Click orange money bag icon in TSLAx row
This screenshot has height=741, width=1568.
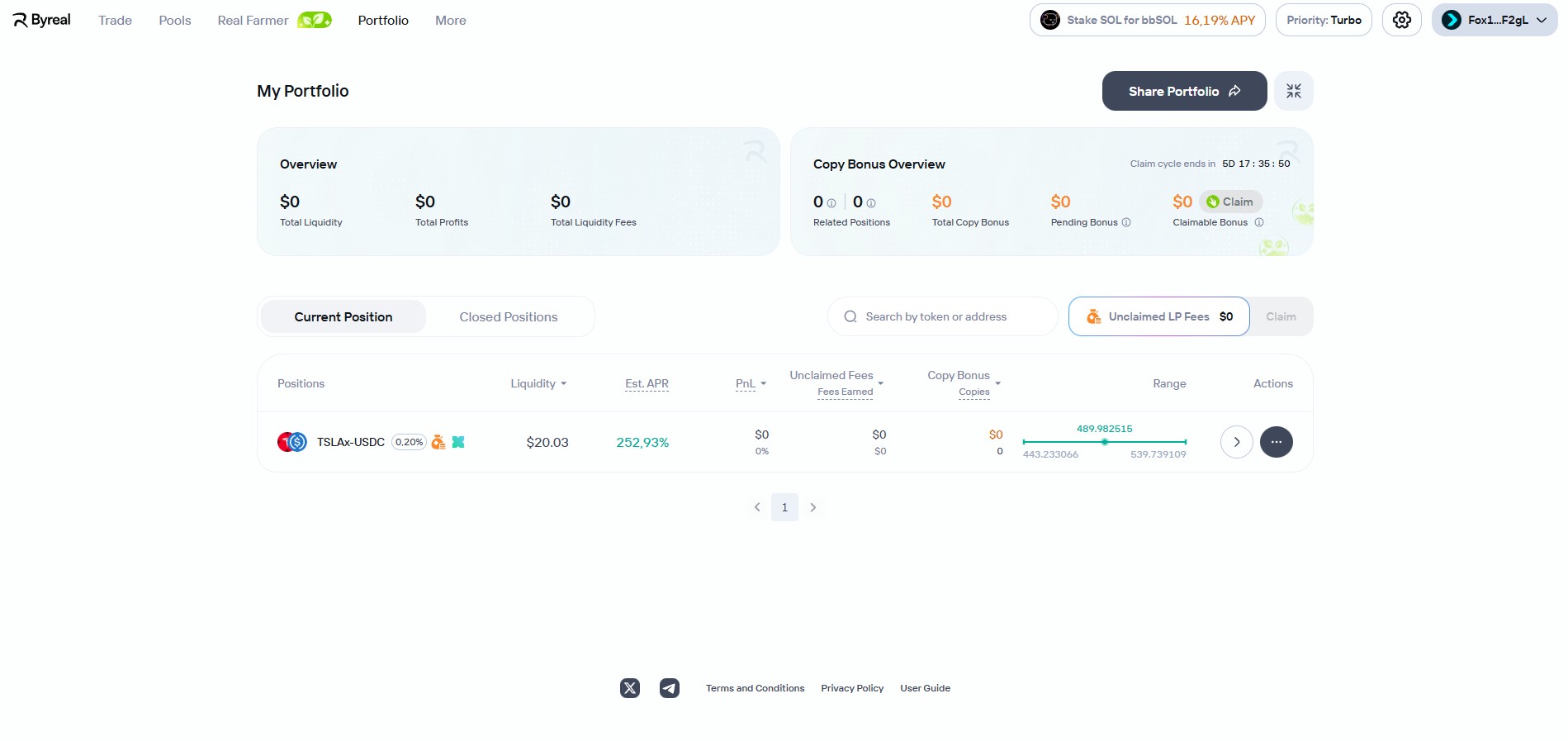click(x=438, y=442)
